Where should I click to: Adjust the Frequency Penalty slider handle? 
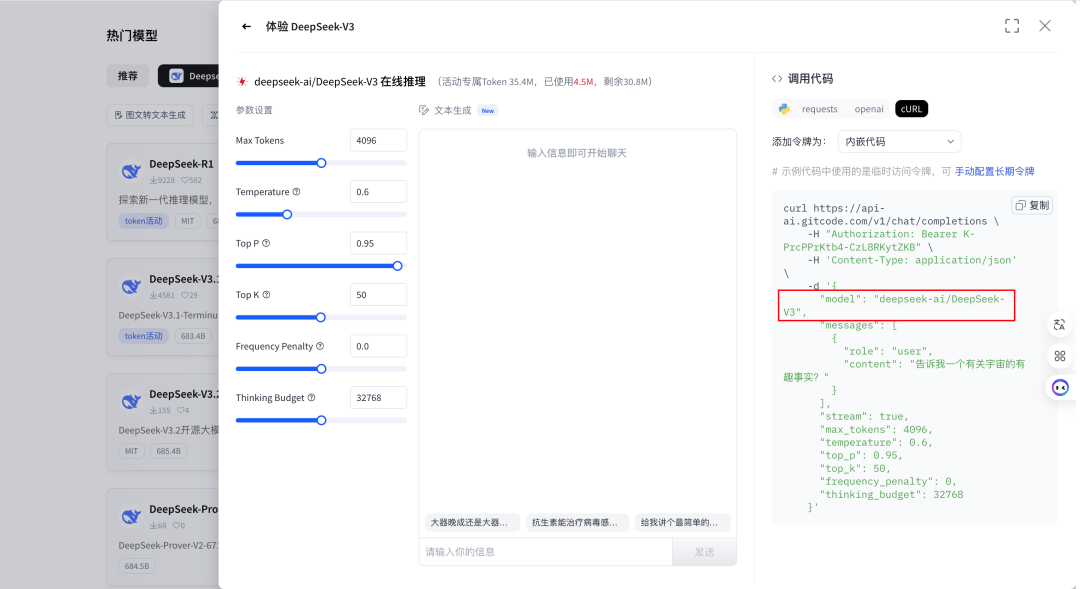click(321, 369)
